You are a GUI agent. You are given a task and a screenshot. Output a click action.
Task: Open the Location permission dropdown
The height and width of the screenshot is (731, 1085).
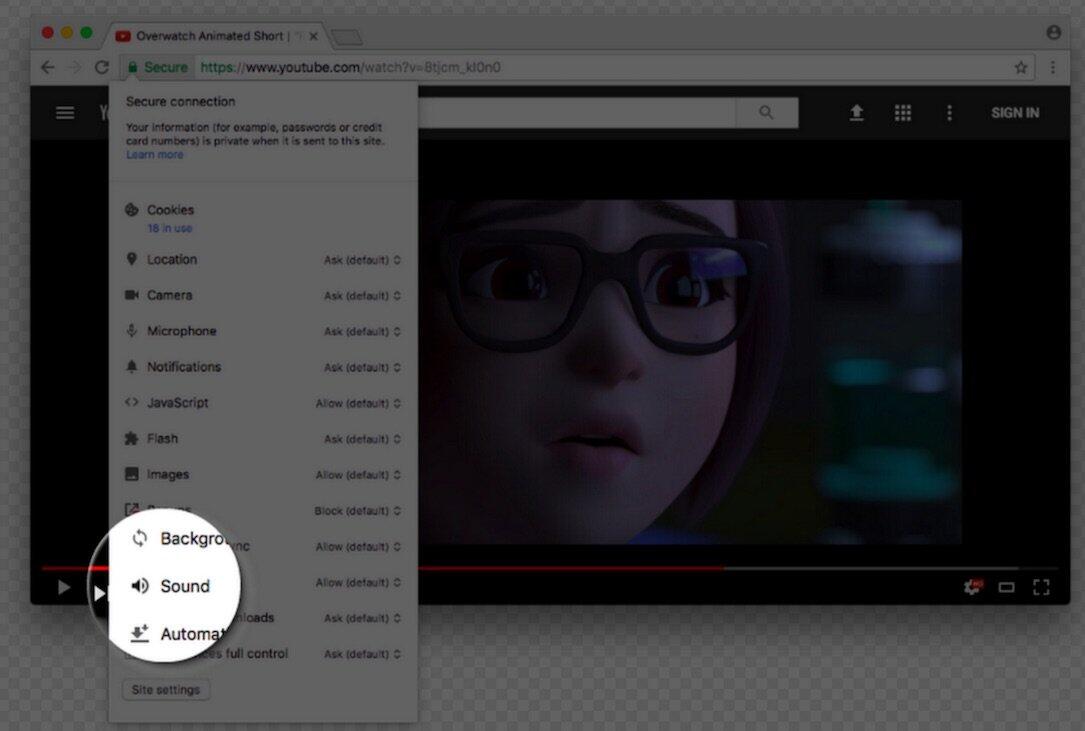click(362, 260)
